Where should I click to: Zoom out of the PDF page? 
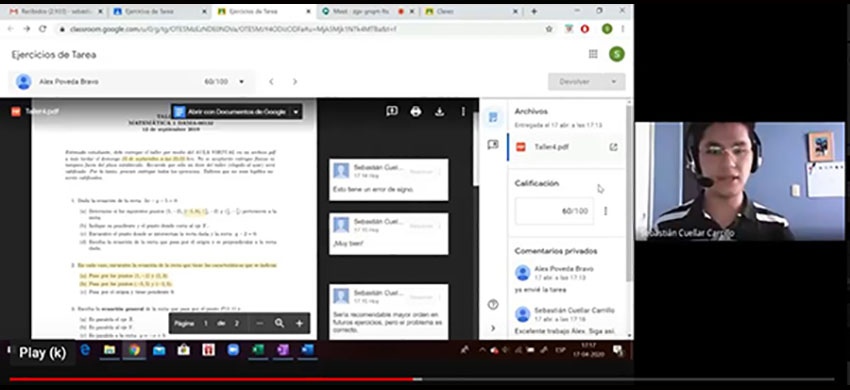[260, 323]
